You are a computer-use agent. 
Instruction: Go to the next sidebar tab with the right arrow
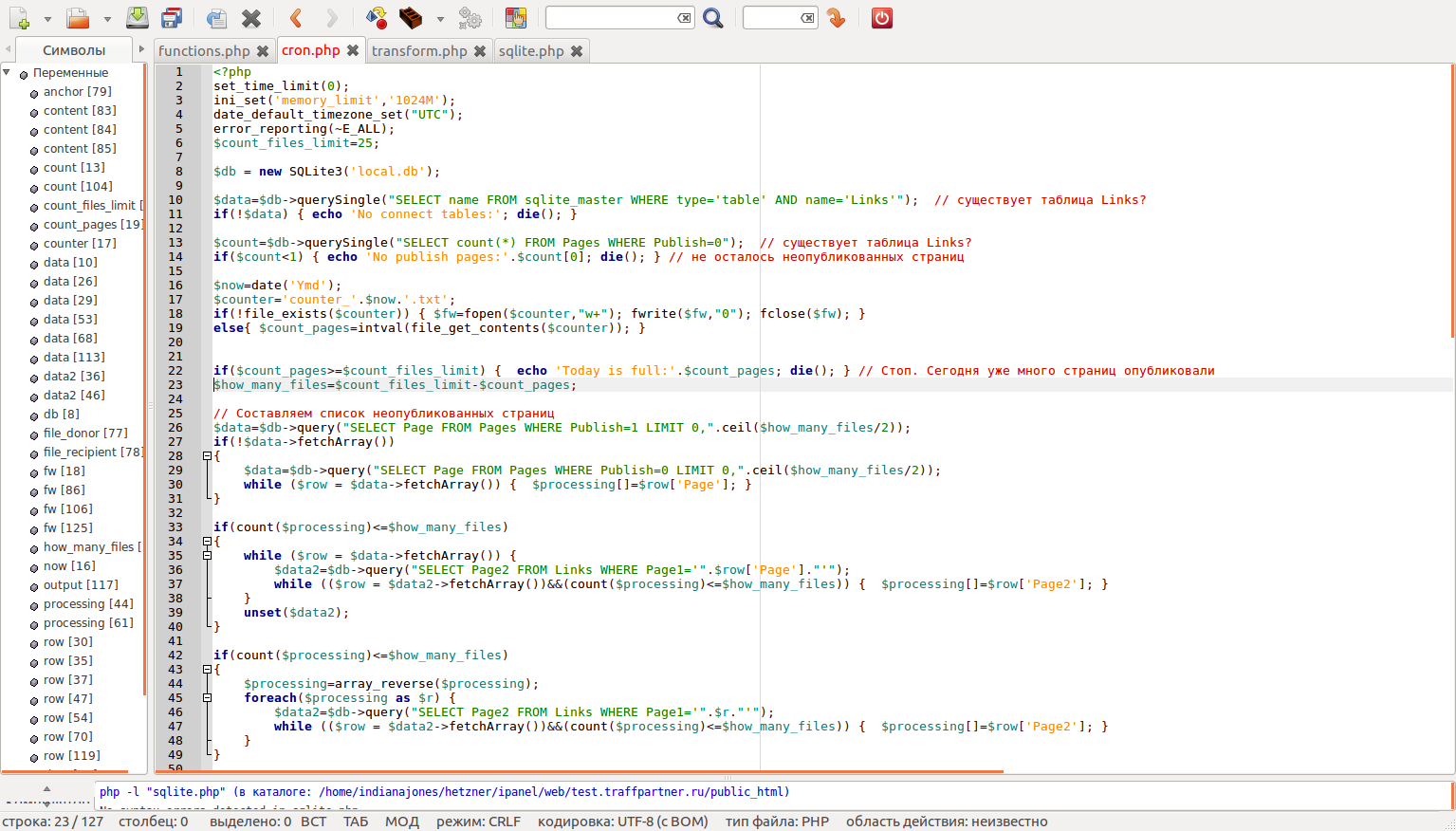(141, 49)
